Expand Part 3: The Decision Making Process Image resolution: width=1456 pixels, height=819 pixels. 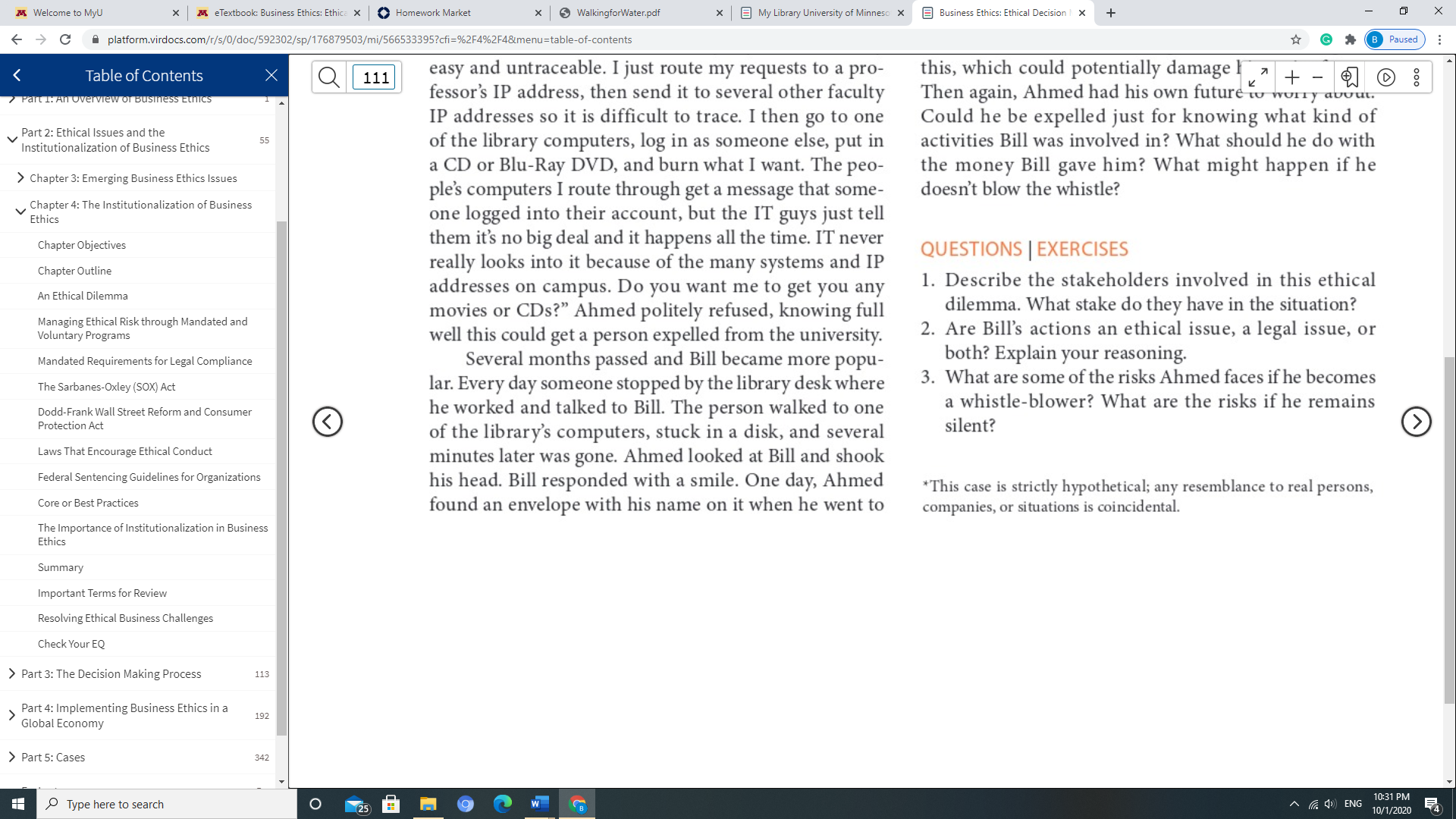coord(11,673)
